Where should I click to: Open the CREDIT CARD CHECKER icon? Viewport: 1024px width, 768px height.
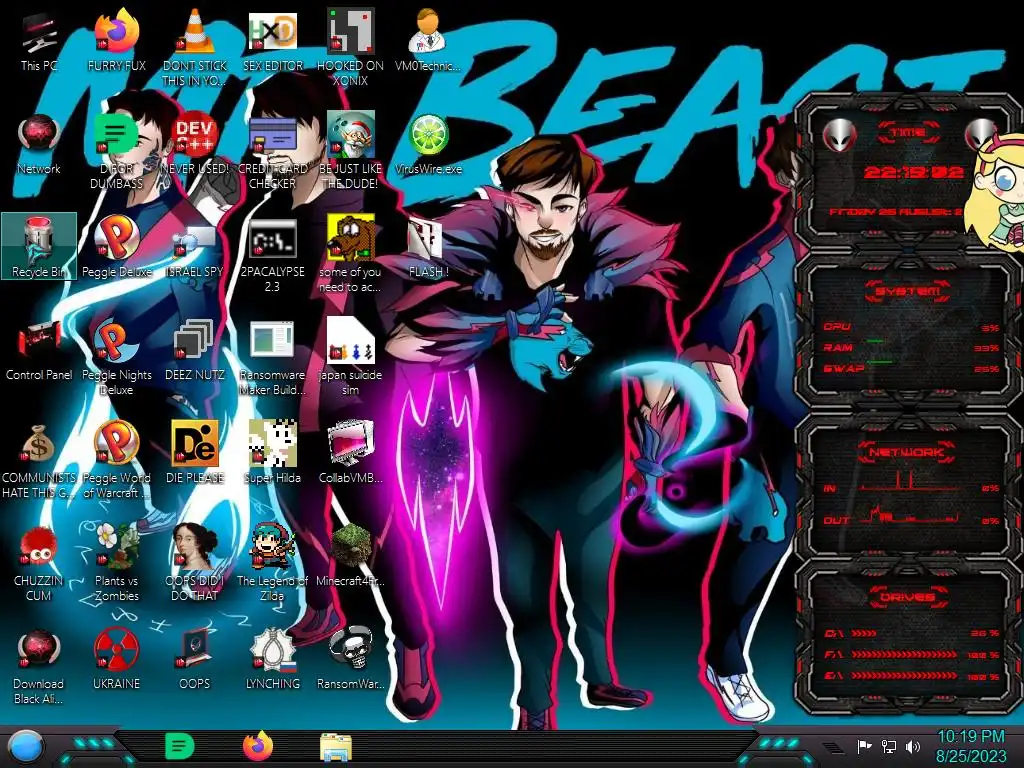(x=272, y=150)
